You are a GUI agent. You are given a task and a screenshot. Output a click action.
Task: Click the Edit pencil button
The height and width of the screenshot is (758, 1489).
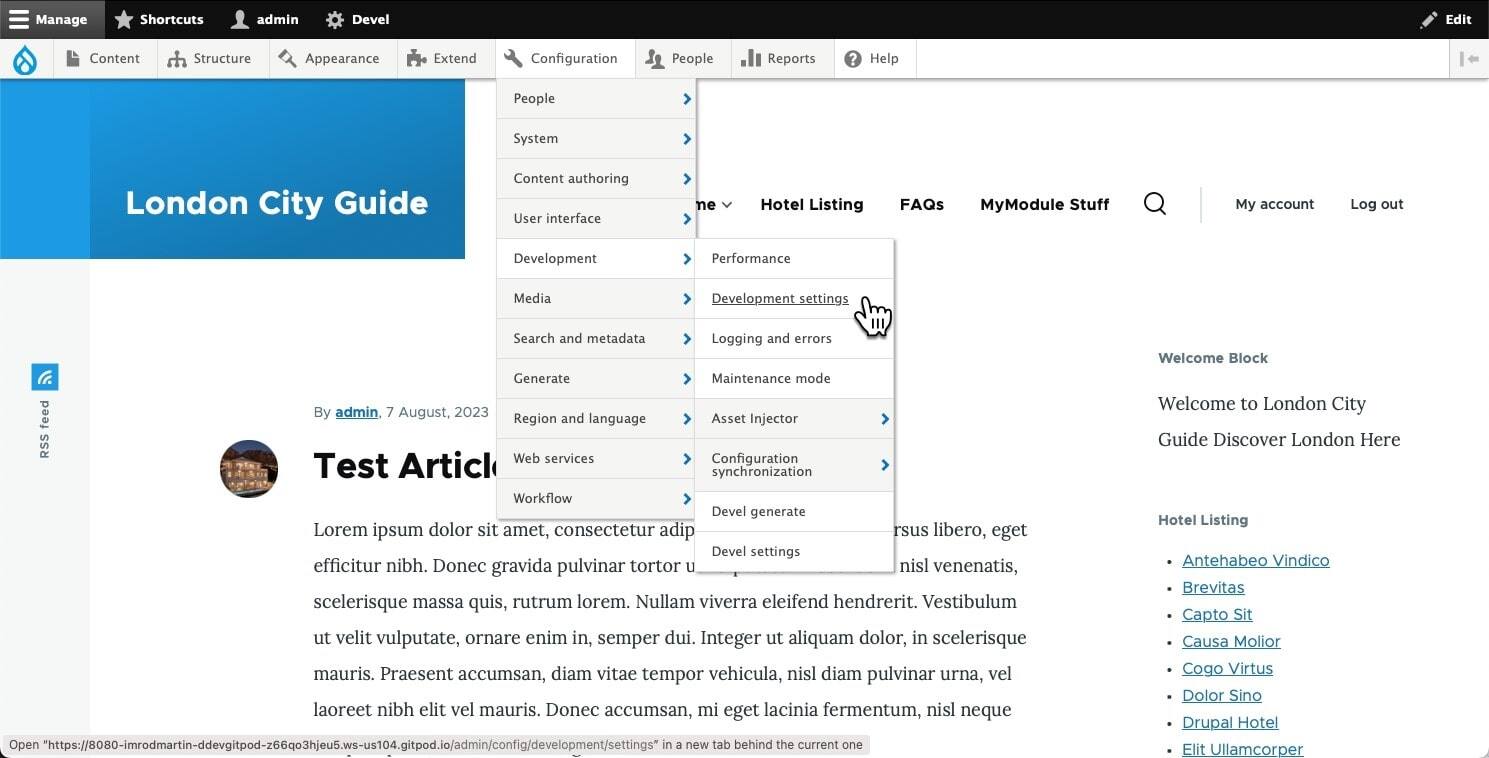click(1446, 19)
